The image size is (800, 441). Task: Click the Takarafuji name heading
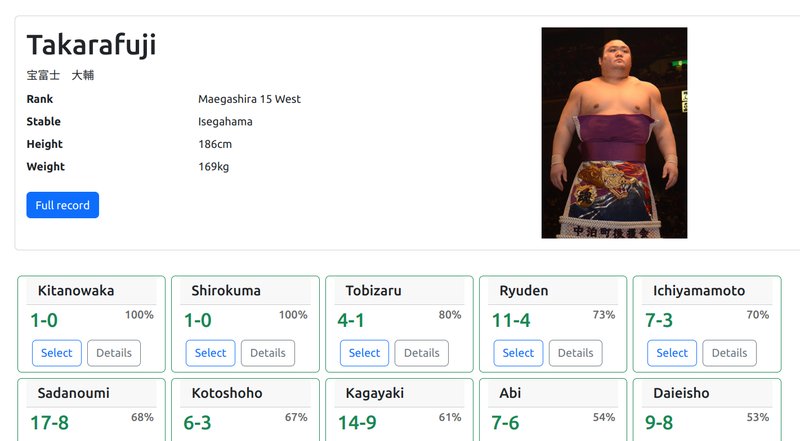coord(91,45)
